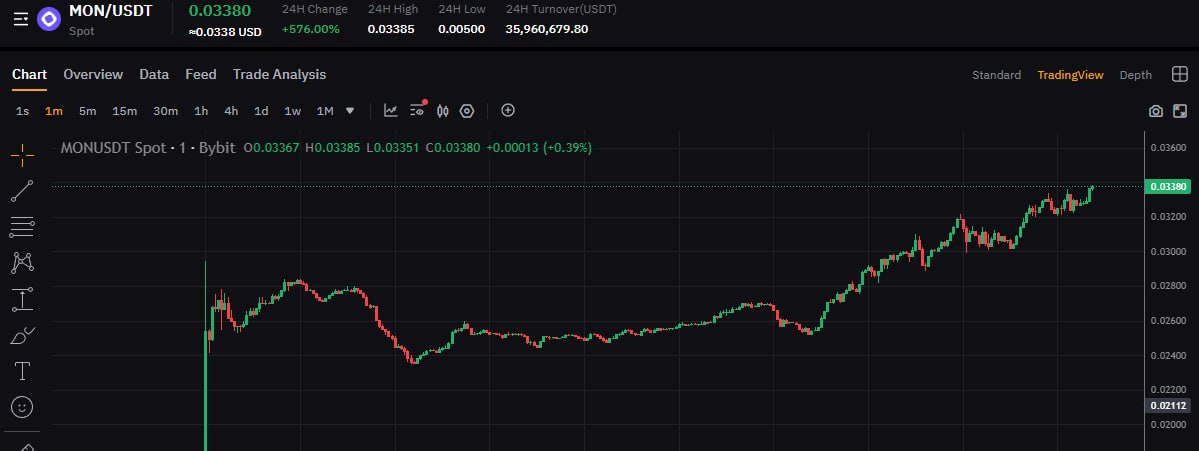Click the current price label 0.03380 on axis

pos(1167,187)
